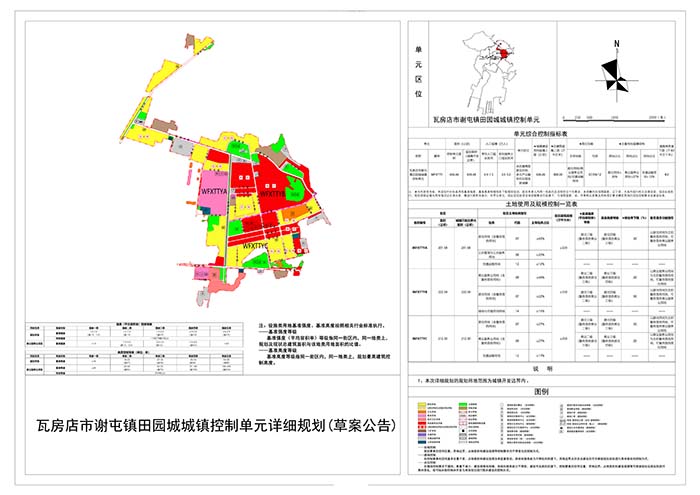Click the main title 瓦房店市谢屯镇田园城 text
Screen dimensions: 700x495
tap(214, 425)
